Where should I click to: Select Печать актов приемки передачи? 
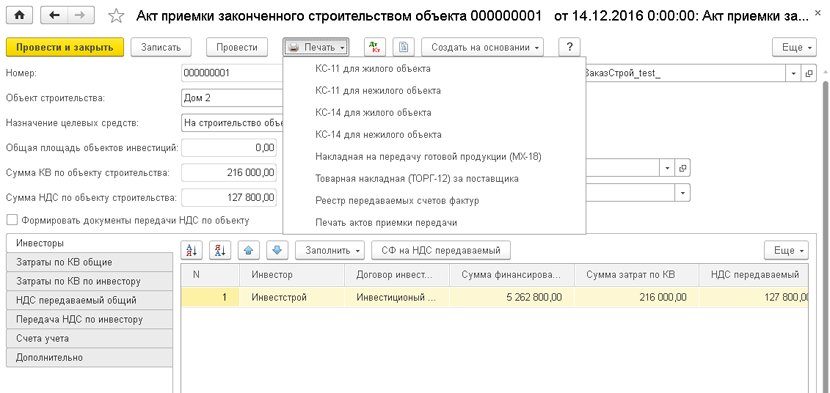(434, 223)
